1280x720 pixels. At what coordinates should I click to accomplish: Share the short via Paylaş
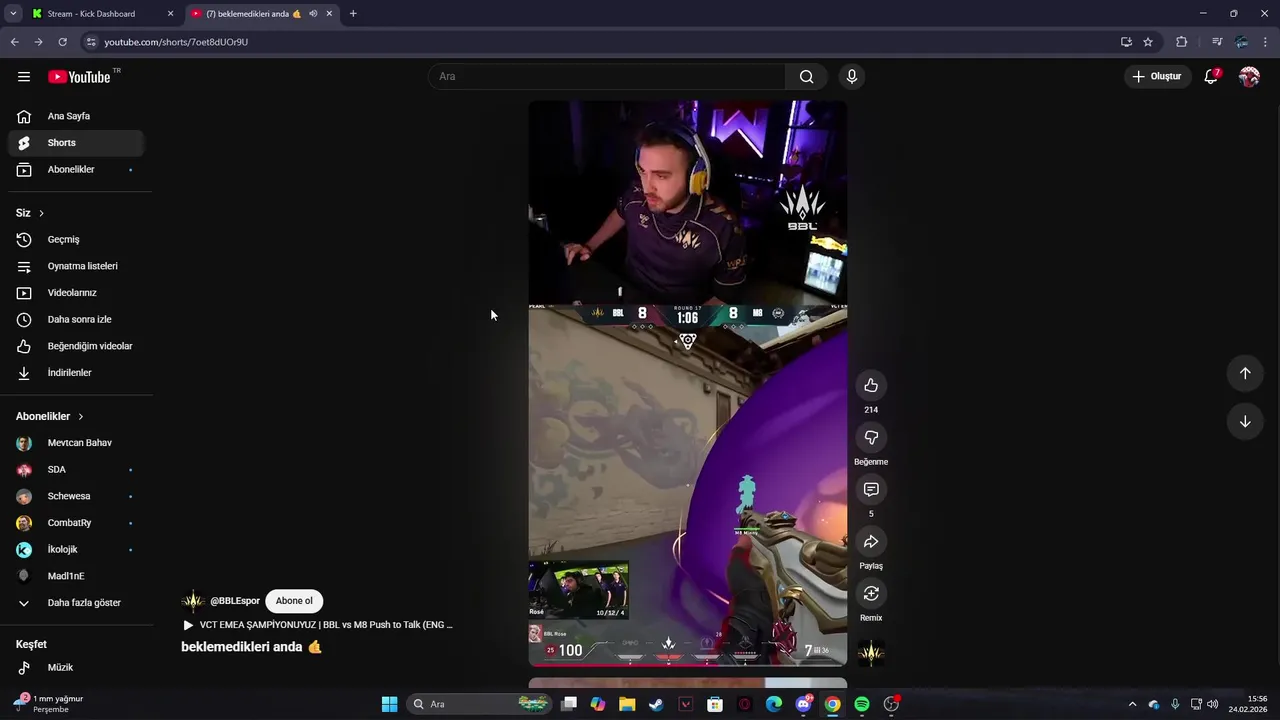(x=871, y=542)
